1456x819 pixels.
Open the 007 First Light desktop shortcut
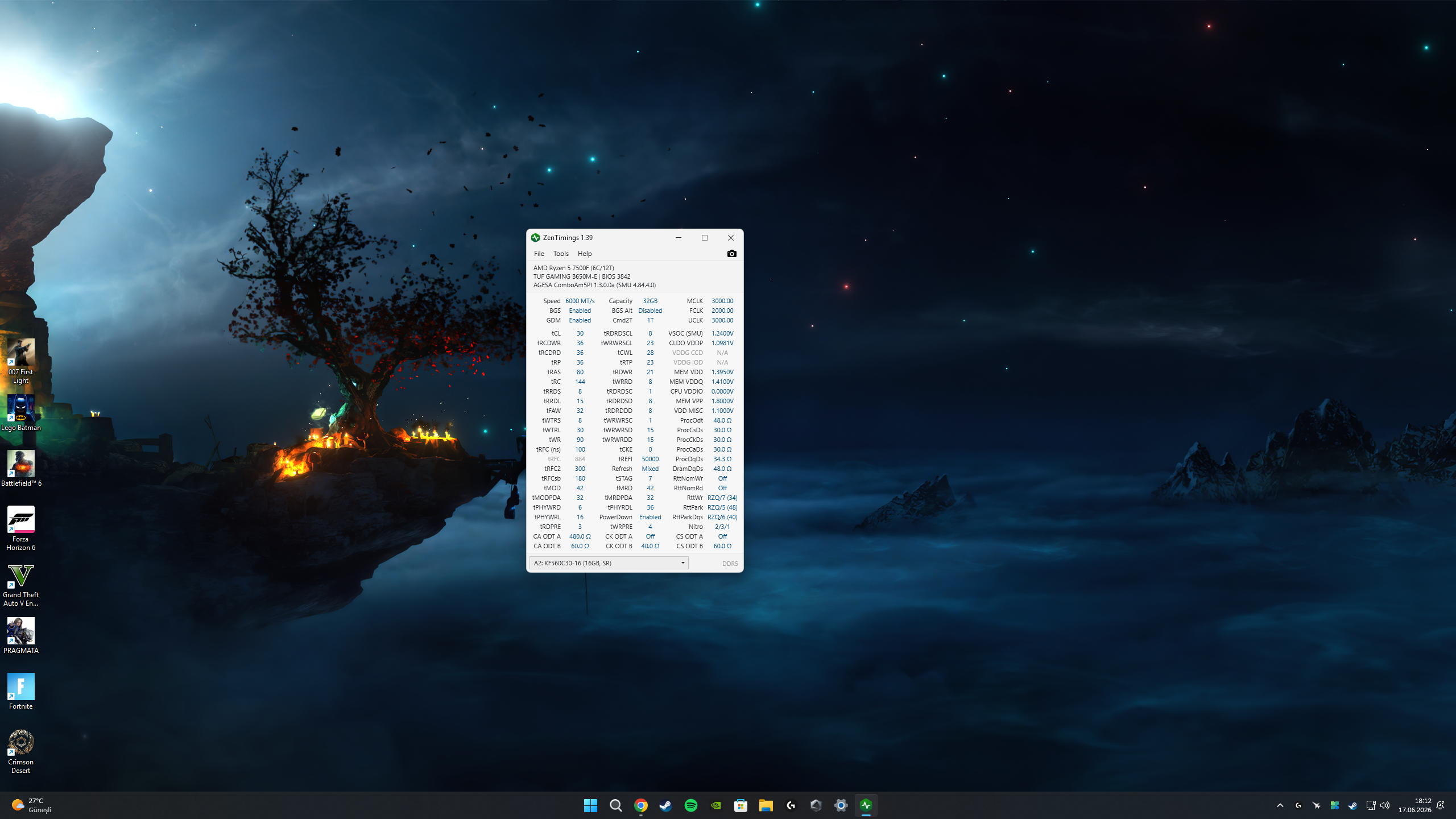click(x=21, y=361)
